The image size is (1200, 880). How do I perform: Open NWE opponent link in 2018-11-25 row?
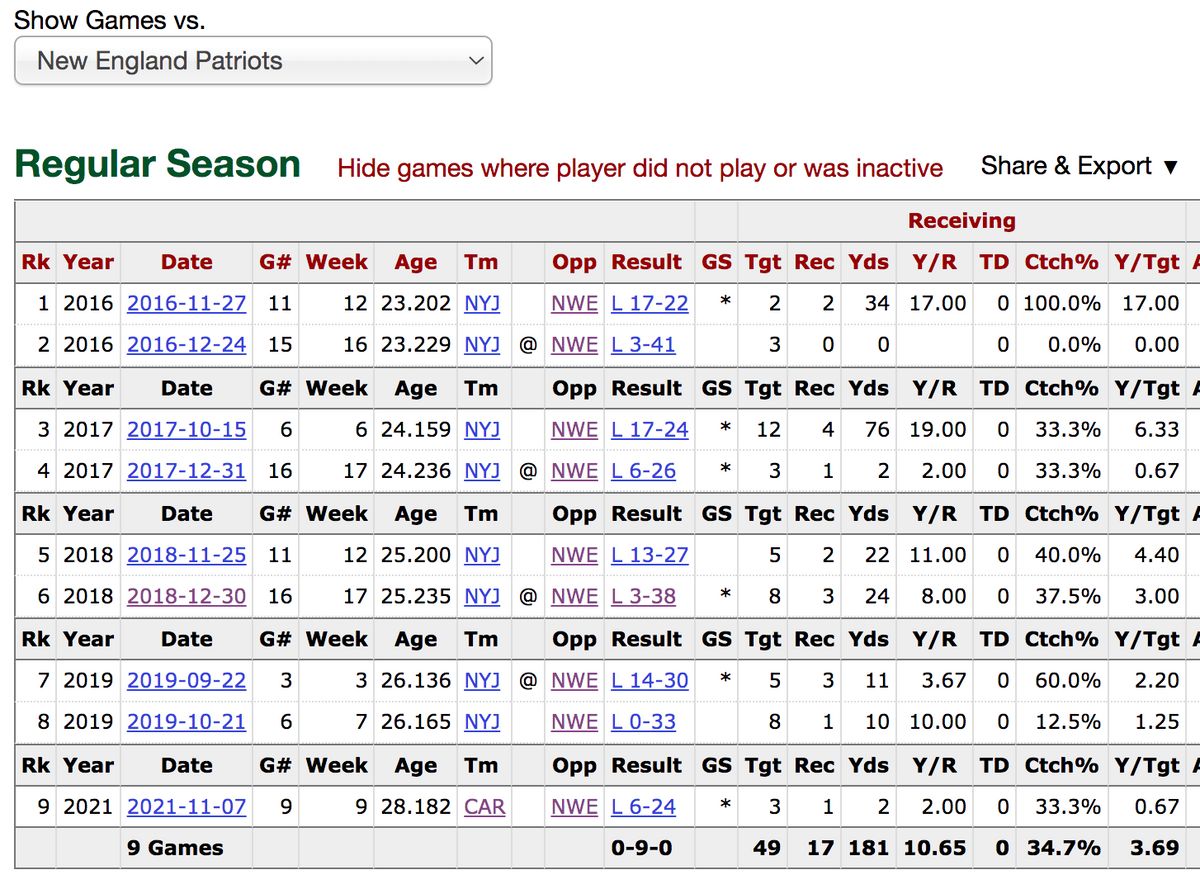pos(574,555)
